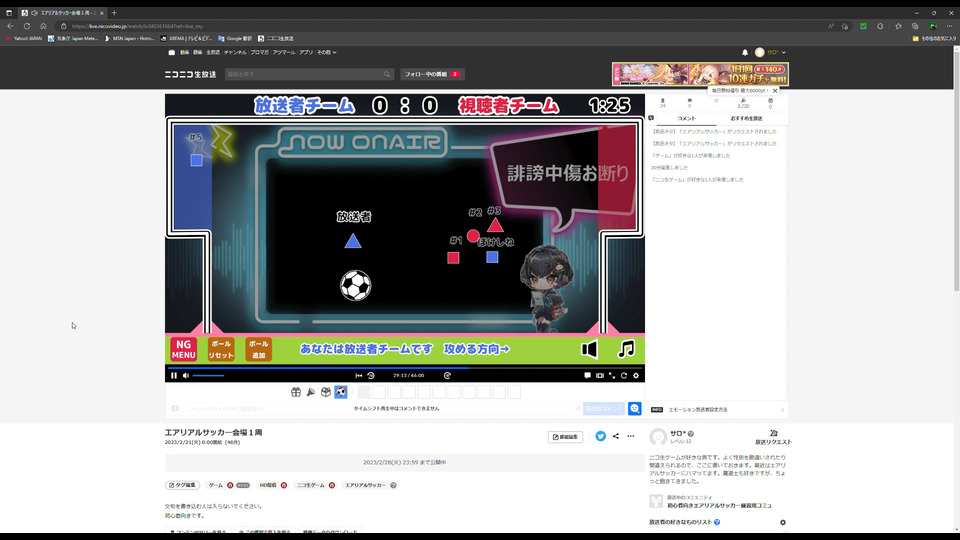The width and height of the screenshot is (960, 540).
Task: Mute the player volume speaker icon
Action: 186,375
